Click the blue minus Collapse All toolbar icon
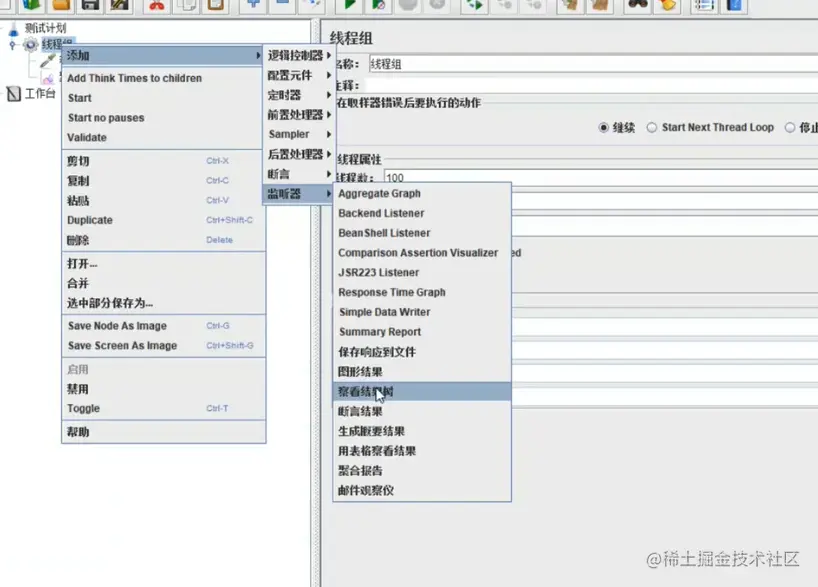This screenshot has height=587, width=818. pos(283,4)
